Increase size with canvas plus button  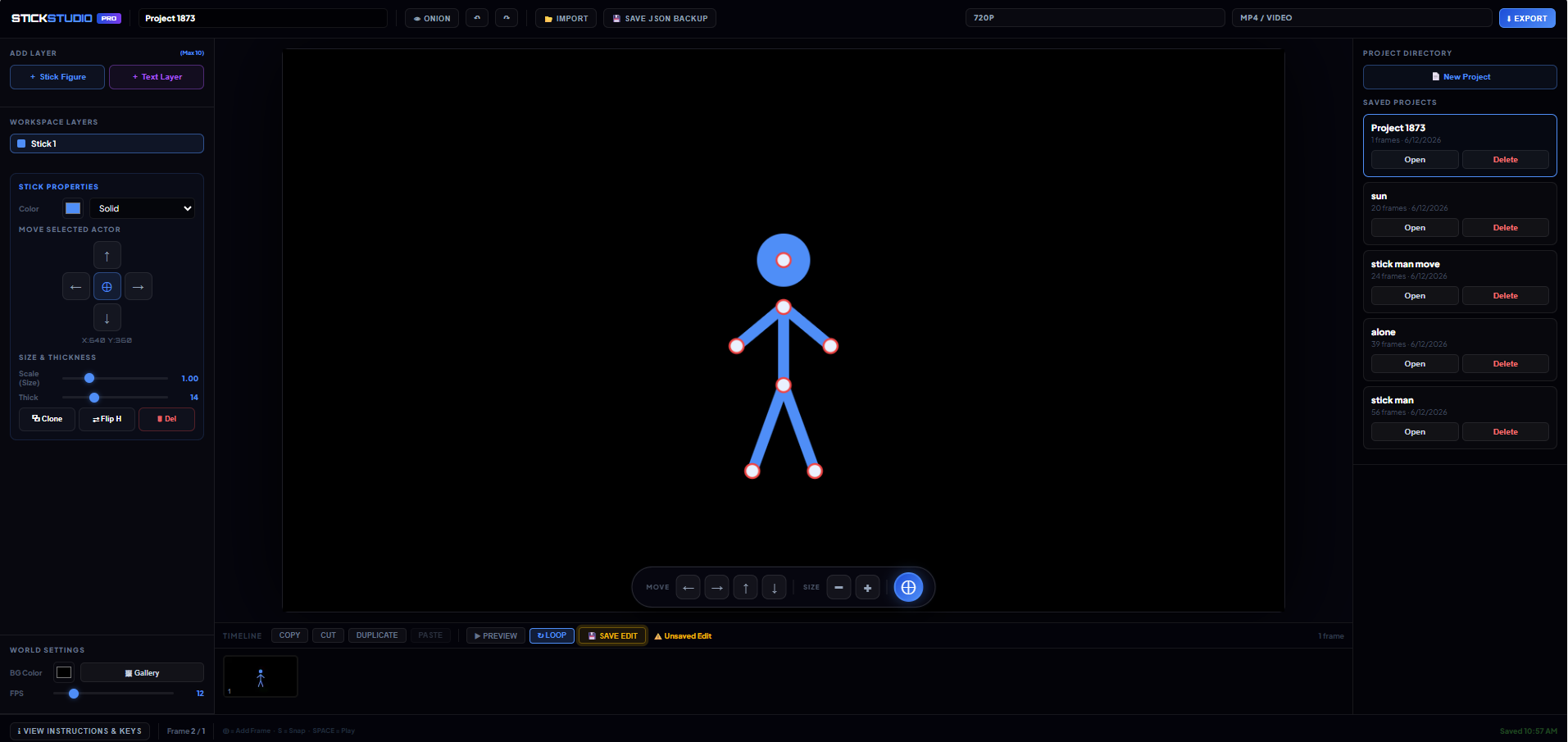click(868, 588)
